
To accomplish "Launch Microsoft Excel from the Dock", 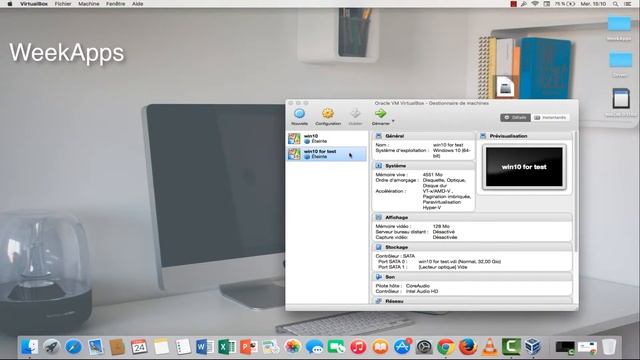I will point(227,347).
